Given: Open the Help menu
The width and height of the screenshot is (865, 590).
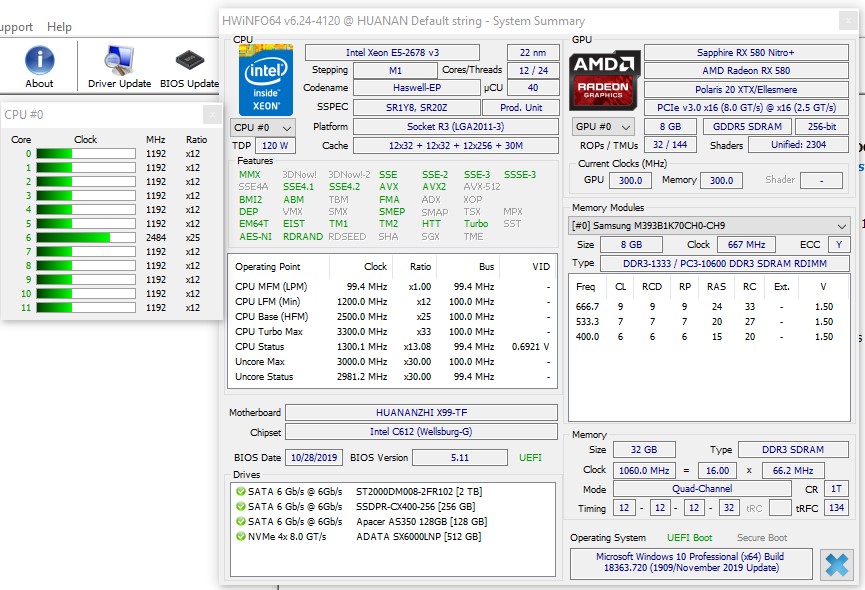Looking at the screenshot, I should point(59,26).
